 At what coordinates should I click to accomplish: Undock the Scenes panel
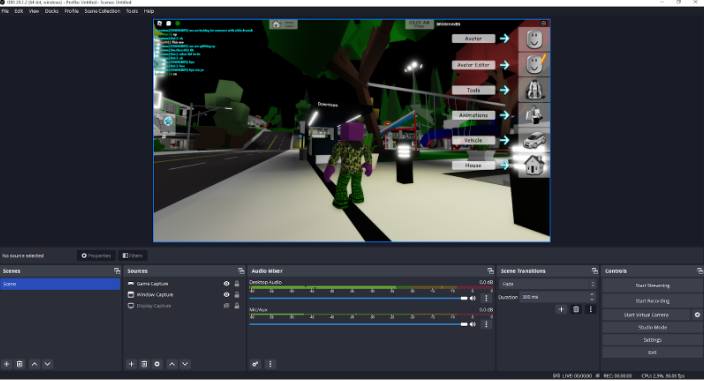pyautogui.click(x=117, y=271)
